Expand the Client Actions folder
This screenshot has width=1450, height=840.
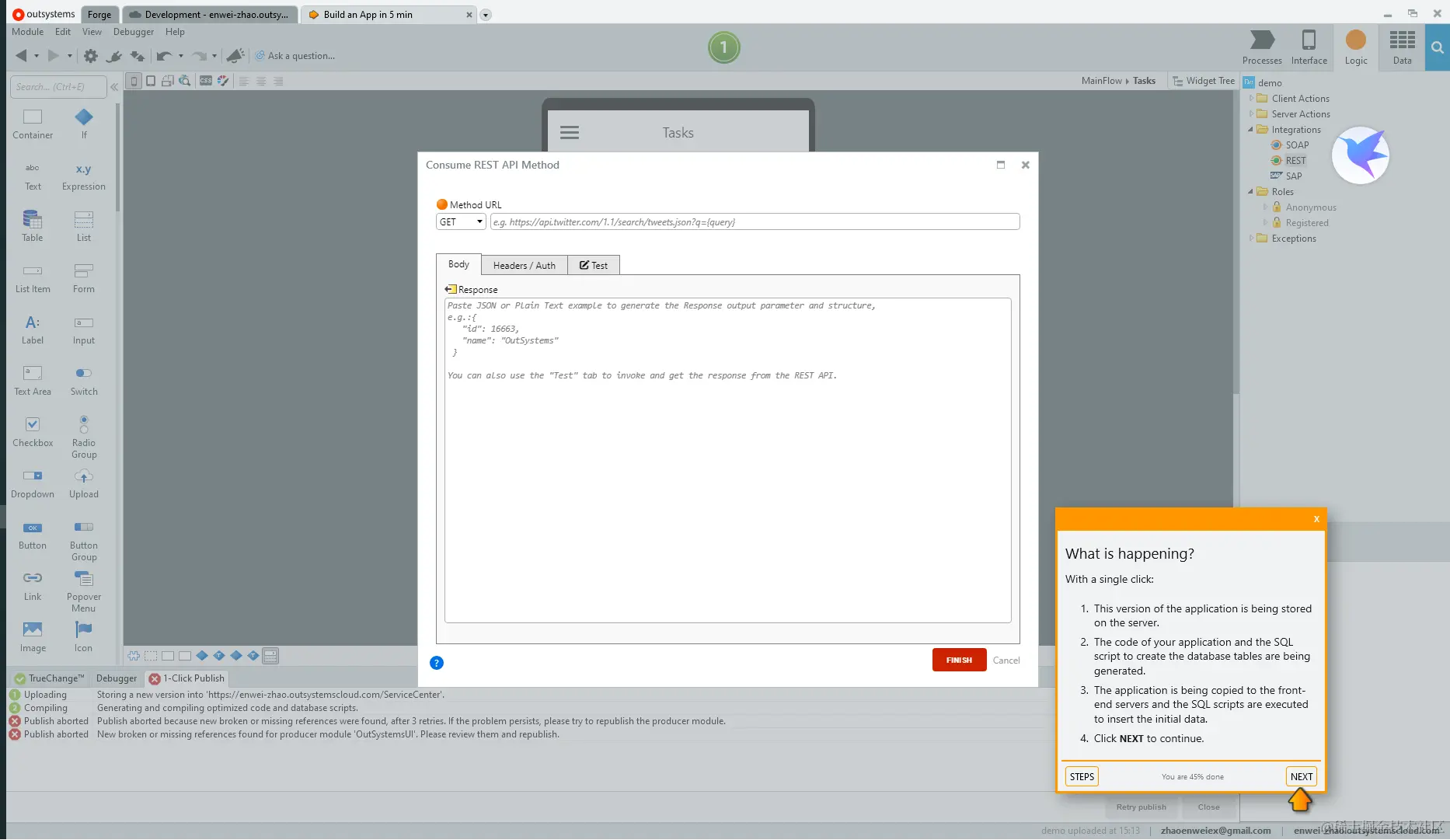click(x=1251, y=99)
